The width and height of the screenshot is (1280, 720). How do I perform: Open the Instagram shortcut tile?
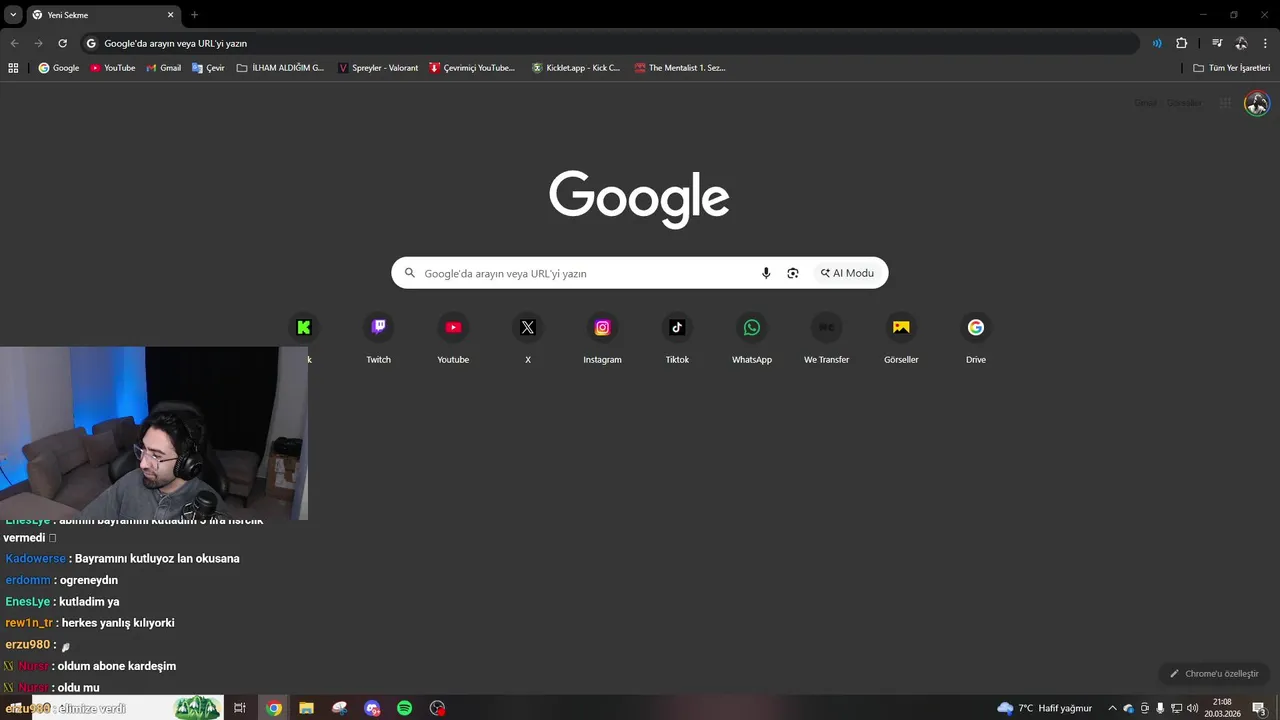coord(602,338)
